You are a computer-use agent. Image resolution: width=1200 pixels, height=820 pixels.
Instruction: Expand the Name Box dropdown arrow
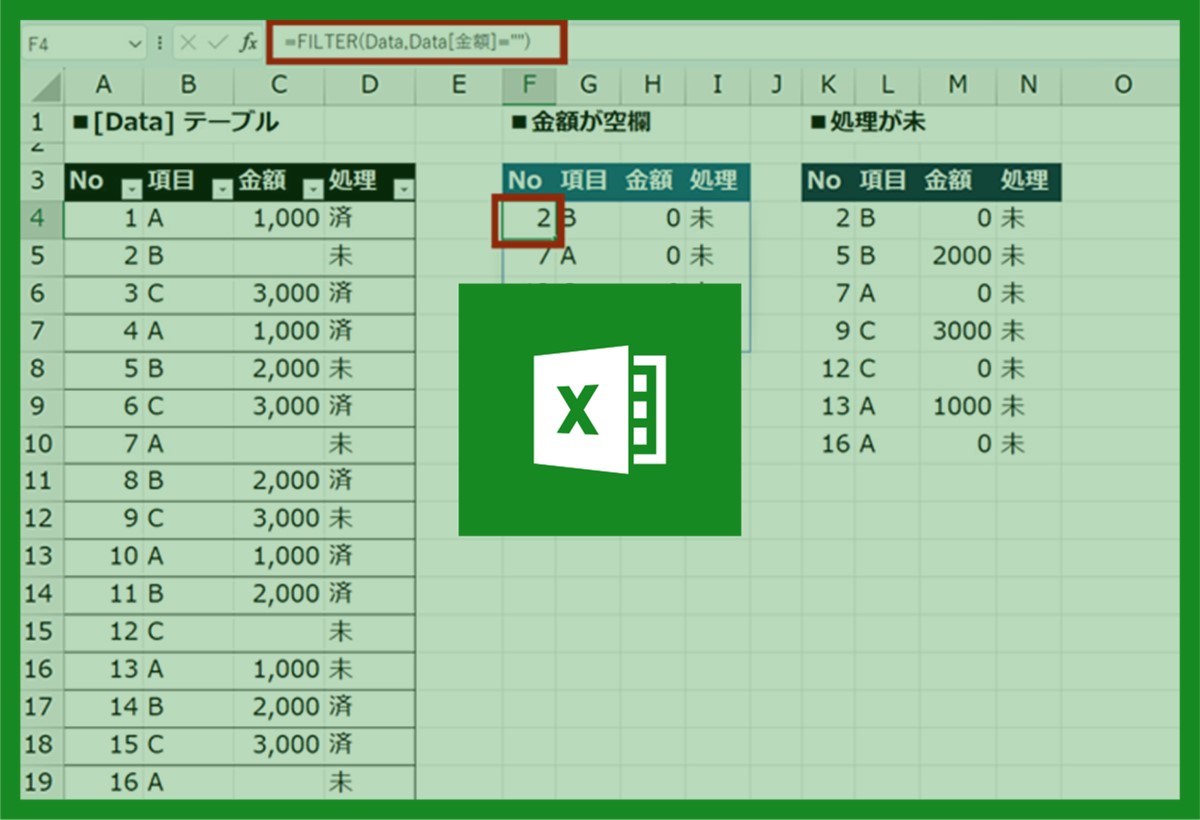coord(136,44)
